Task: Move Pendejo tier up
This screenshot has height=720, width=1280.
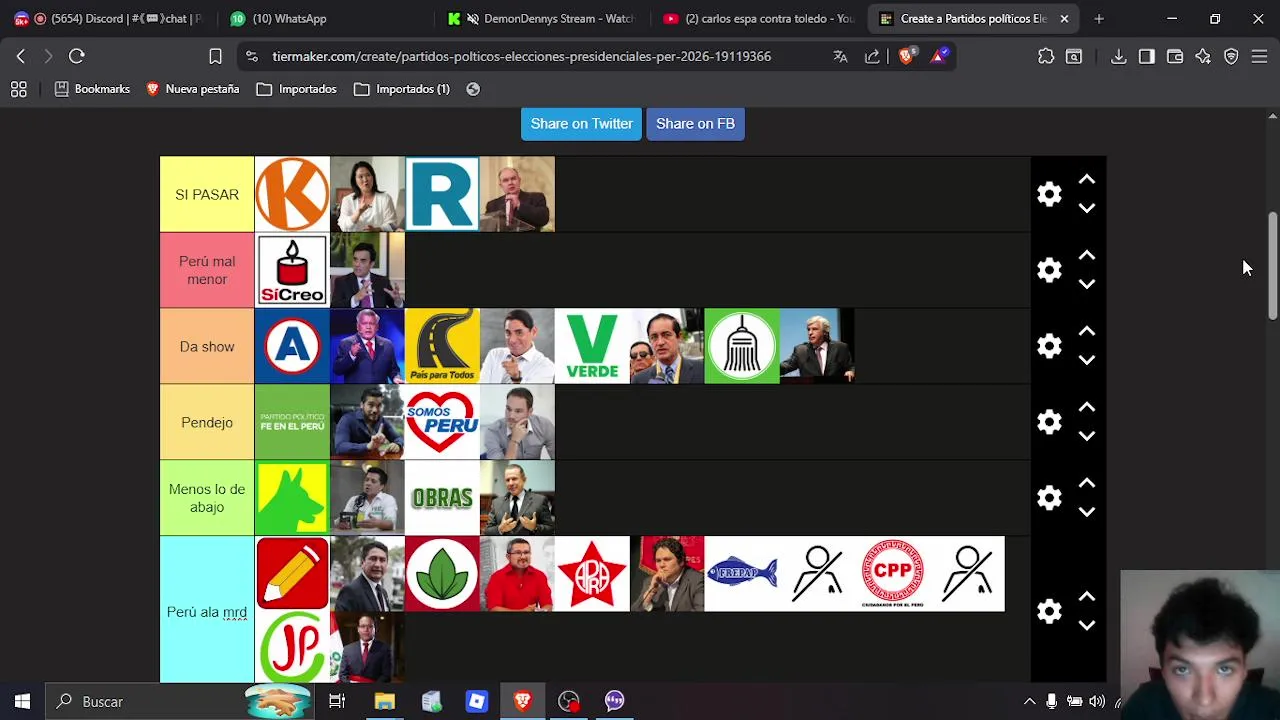Action: coord(1087,408)
